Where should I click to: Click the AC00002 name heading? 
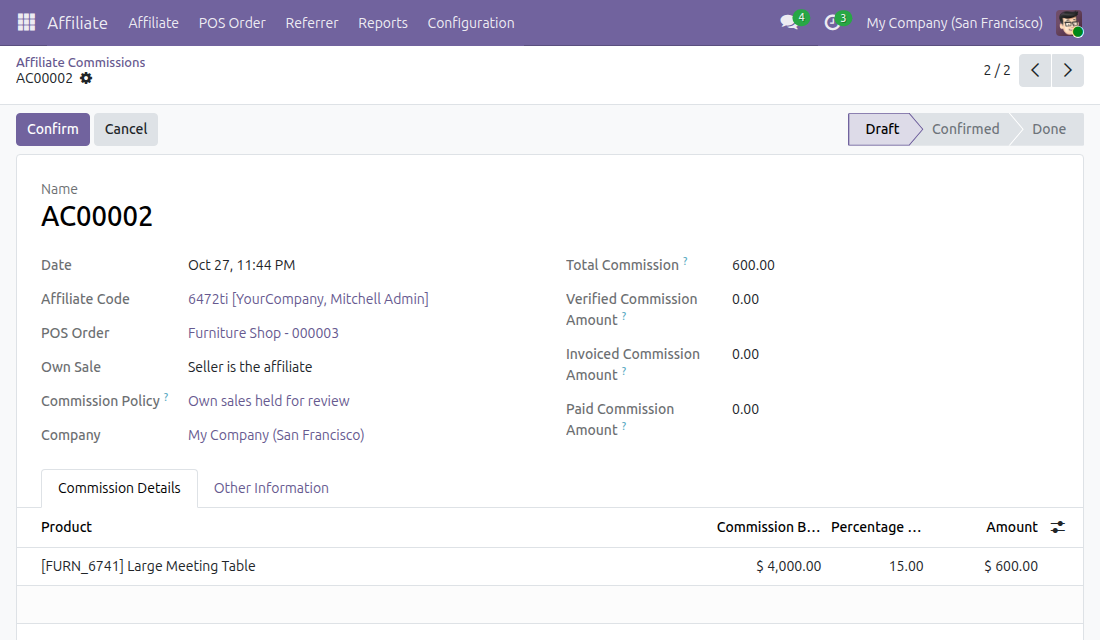[97, 216]
